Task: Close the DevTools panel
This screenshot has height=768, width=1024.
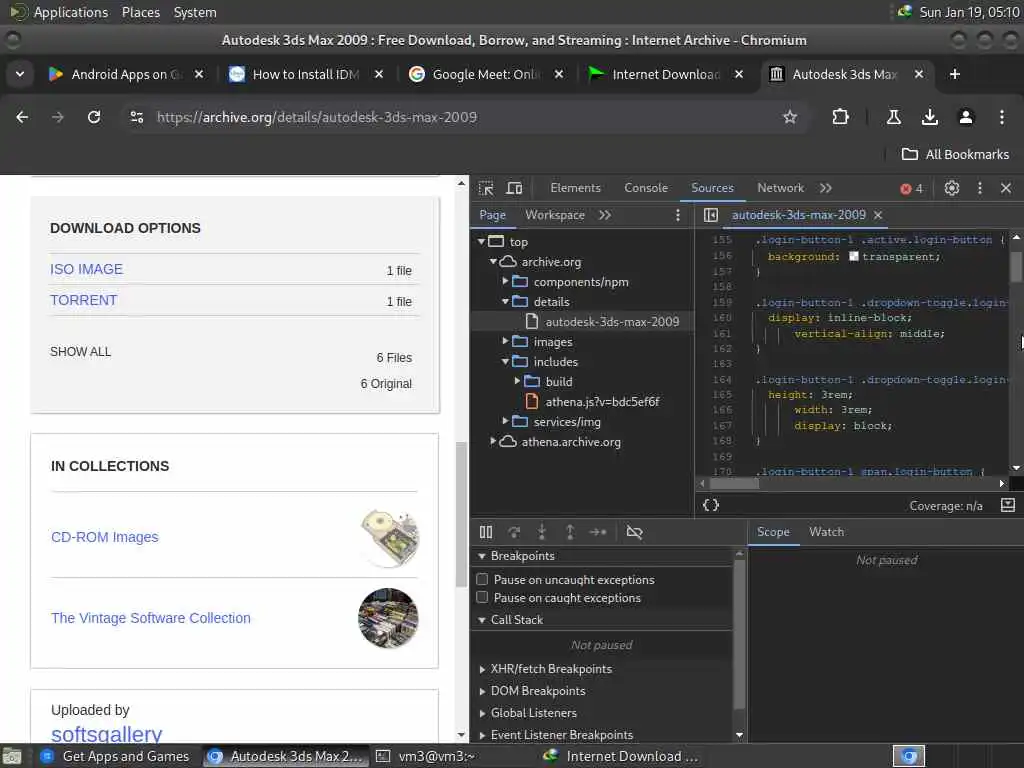Action: pyautogui.click(x=1006, y=188)
